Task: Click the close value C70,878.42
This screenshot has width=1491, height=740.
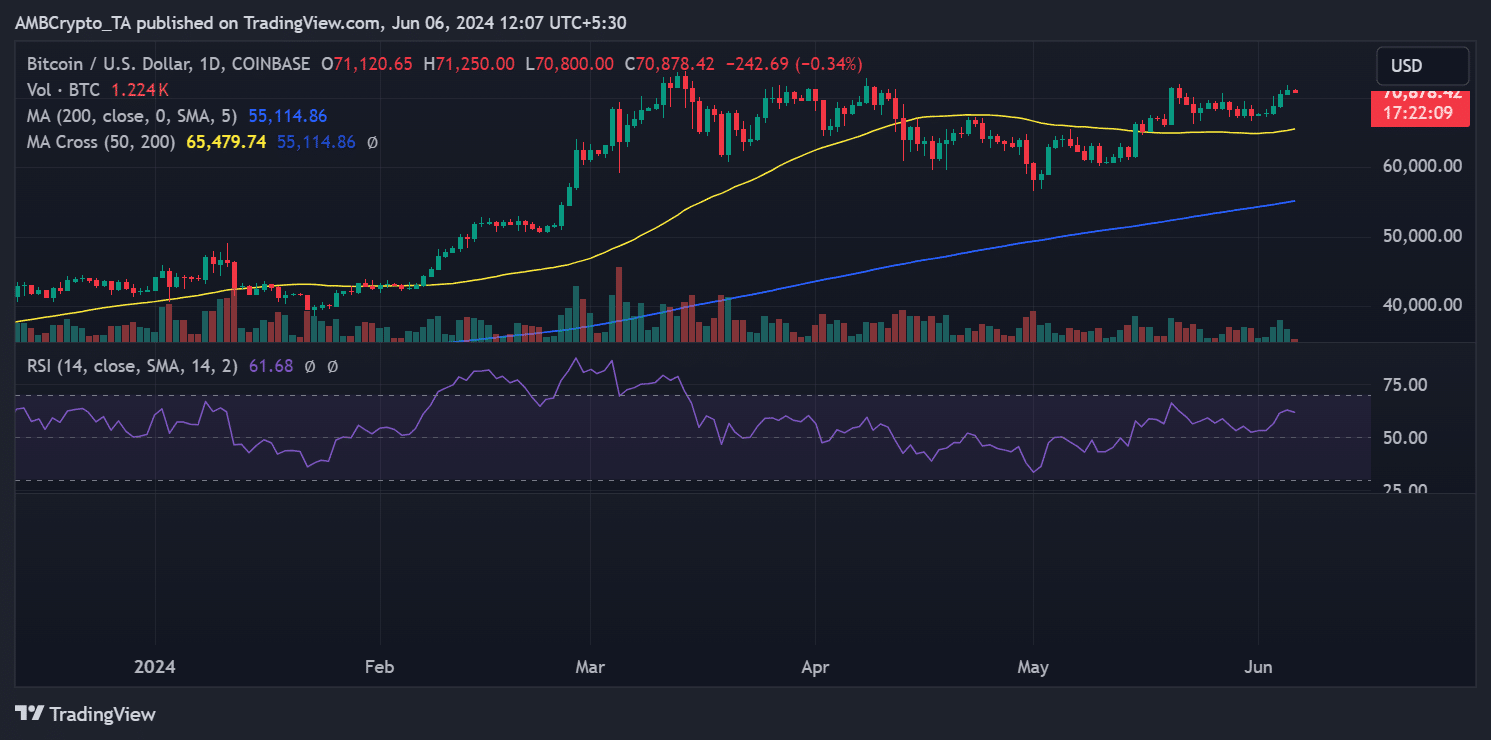Action: [669, 63]
